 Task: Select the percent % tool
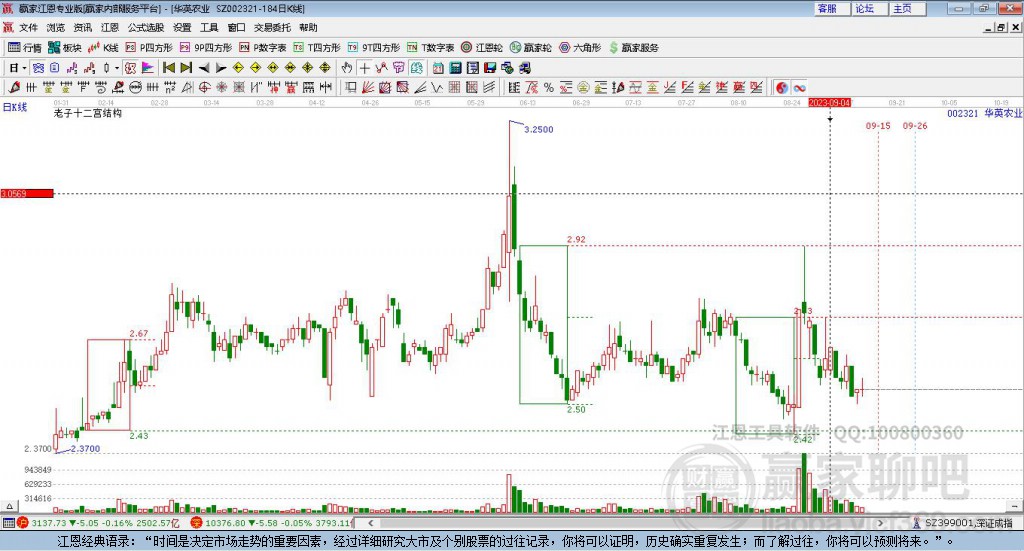[x=549, y=87]
